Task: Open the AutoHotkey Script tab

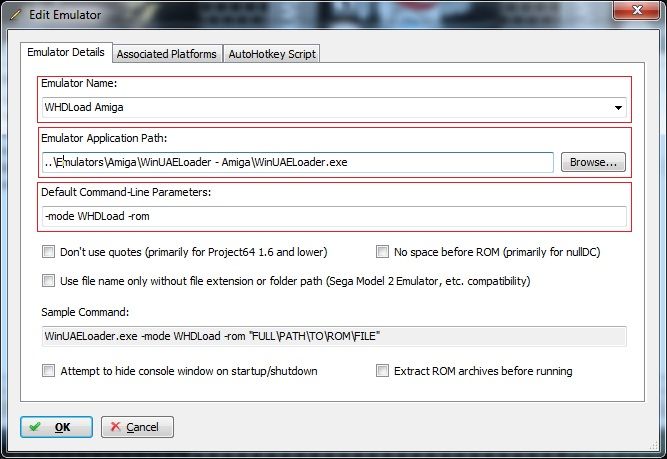Action: pyautogui.click(x=273, y=54)
